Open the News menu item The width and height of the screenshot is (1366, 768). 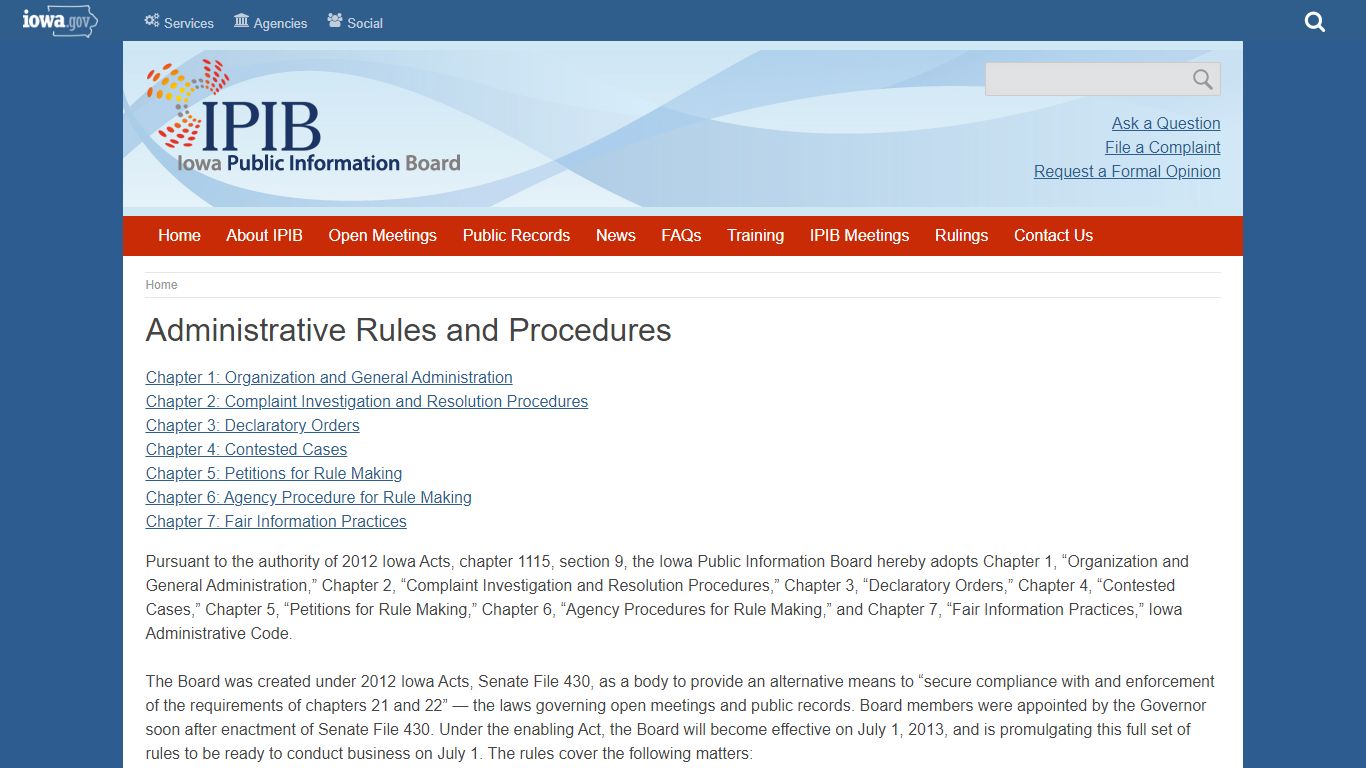616,236
